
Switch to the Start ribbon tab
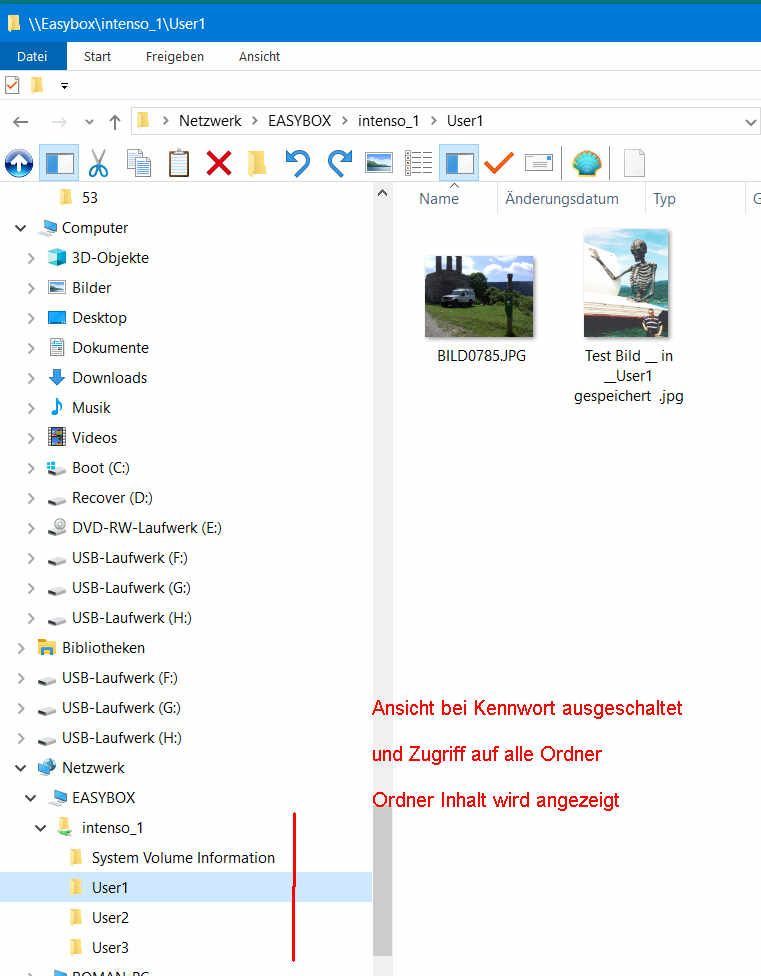(98, 56)
